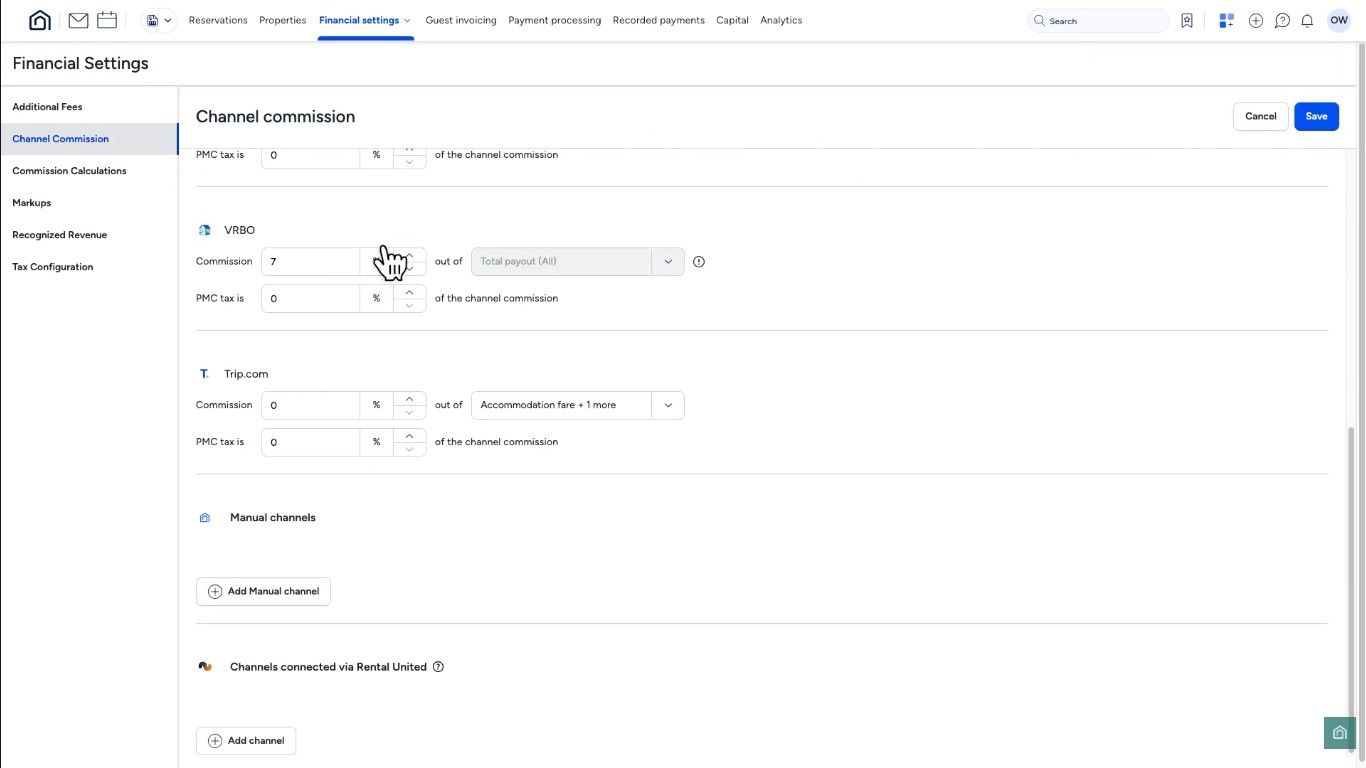Go to the Guest invoicing tab

[x=460, y=20]
